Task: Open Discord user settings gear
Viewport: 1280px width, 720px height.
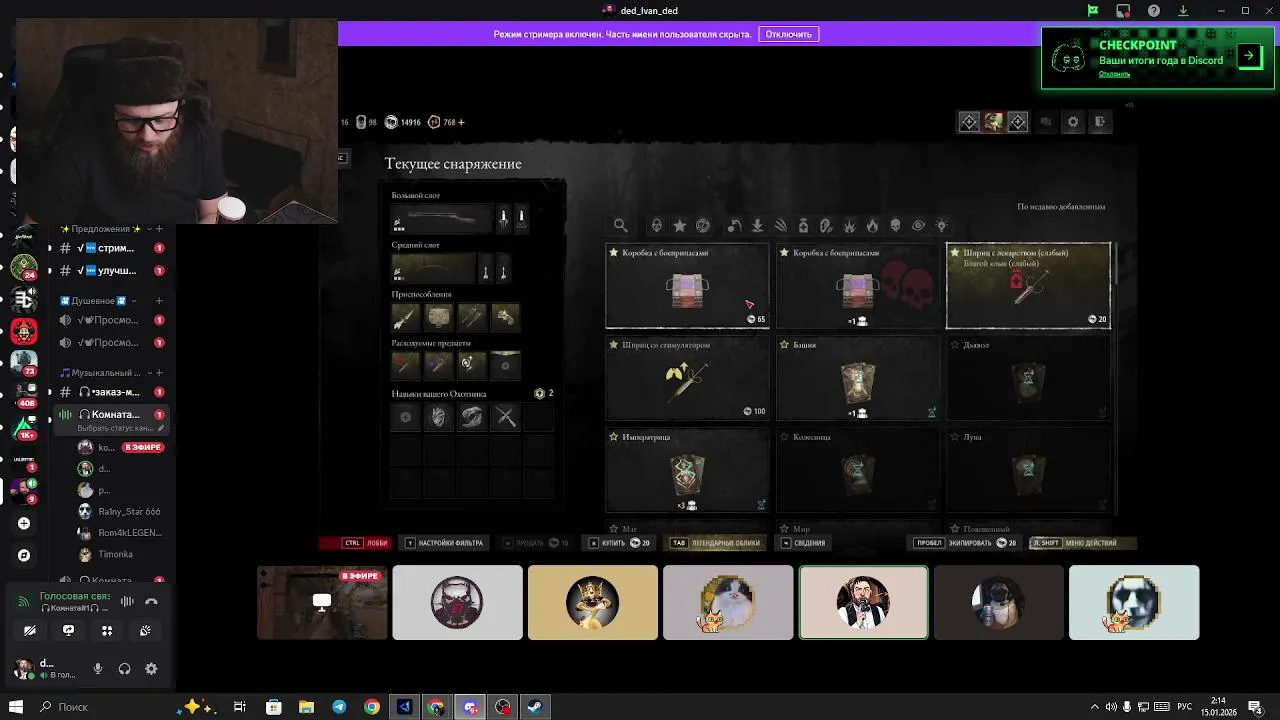Action: 151,669
